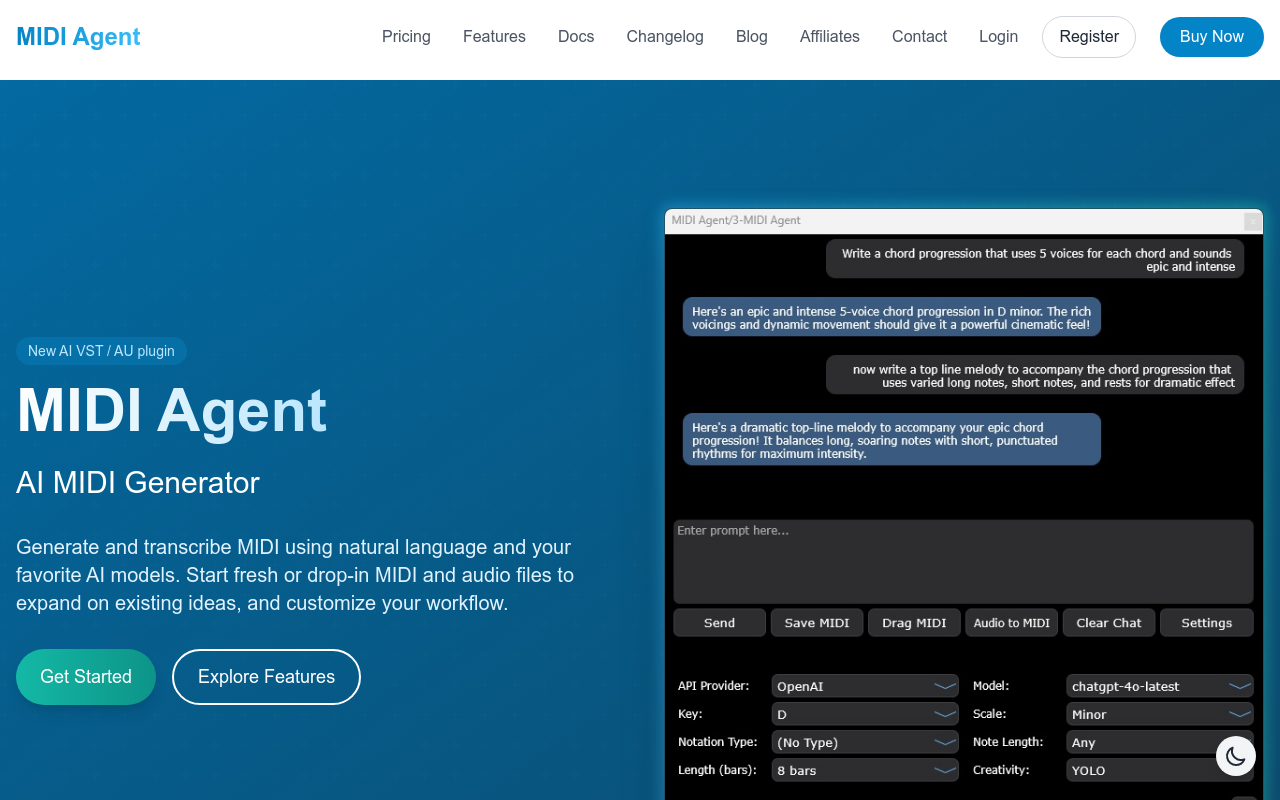Click the Get Started button

(x=86, y=677)
